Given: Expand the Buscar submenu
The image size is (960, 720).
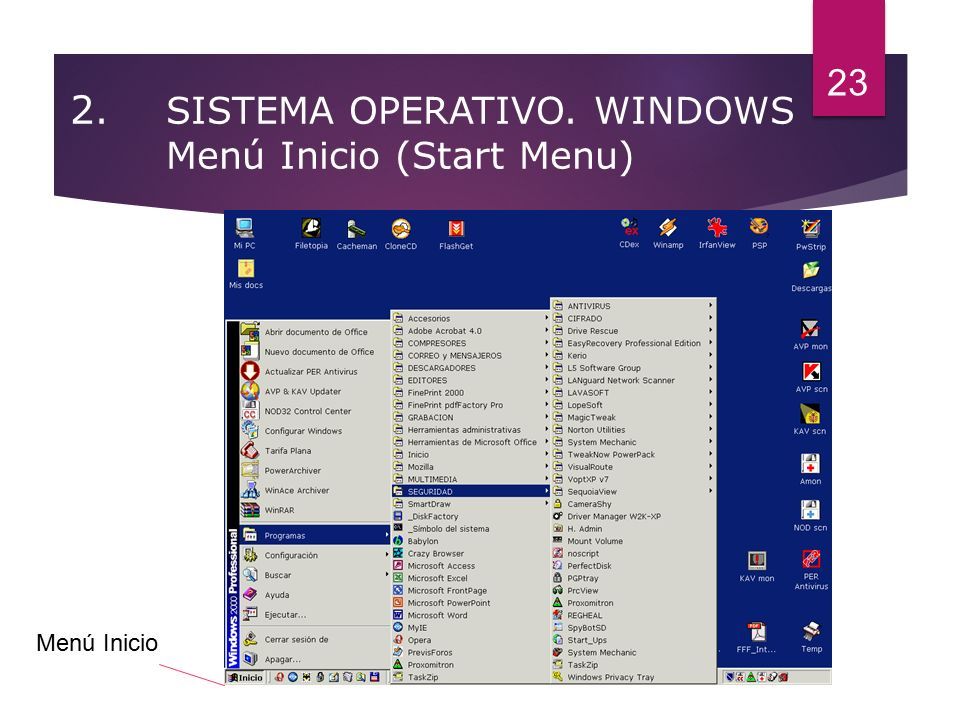Looking at the screenshot, I should (x=315, y=575).
